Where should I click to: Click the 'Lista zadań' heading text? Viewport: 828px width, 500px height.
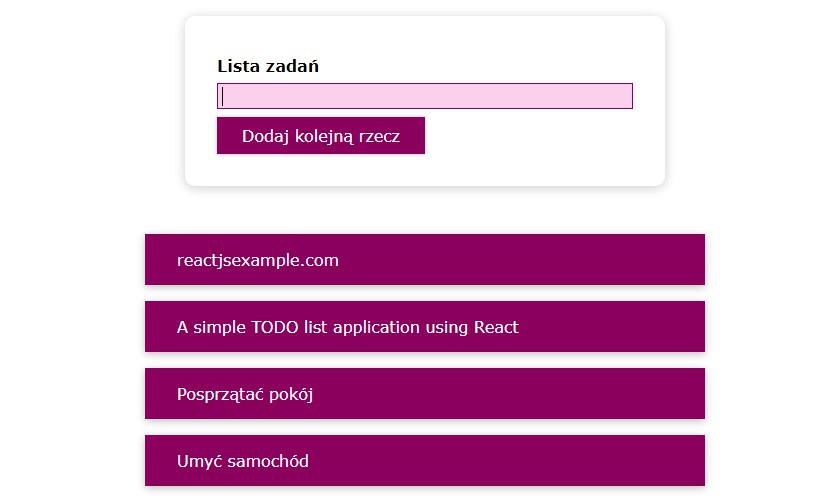[267, 67]
